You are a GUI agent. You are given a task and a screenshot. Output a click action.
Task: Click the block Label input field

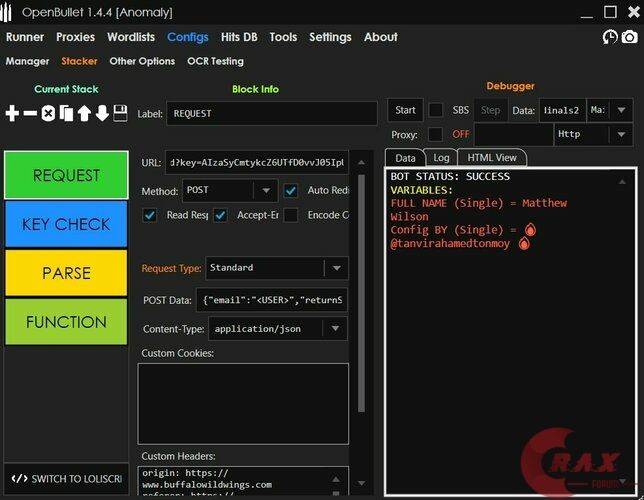pyautogui.click(x=271, y=113)
